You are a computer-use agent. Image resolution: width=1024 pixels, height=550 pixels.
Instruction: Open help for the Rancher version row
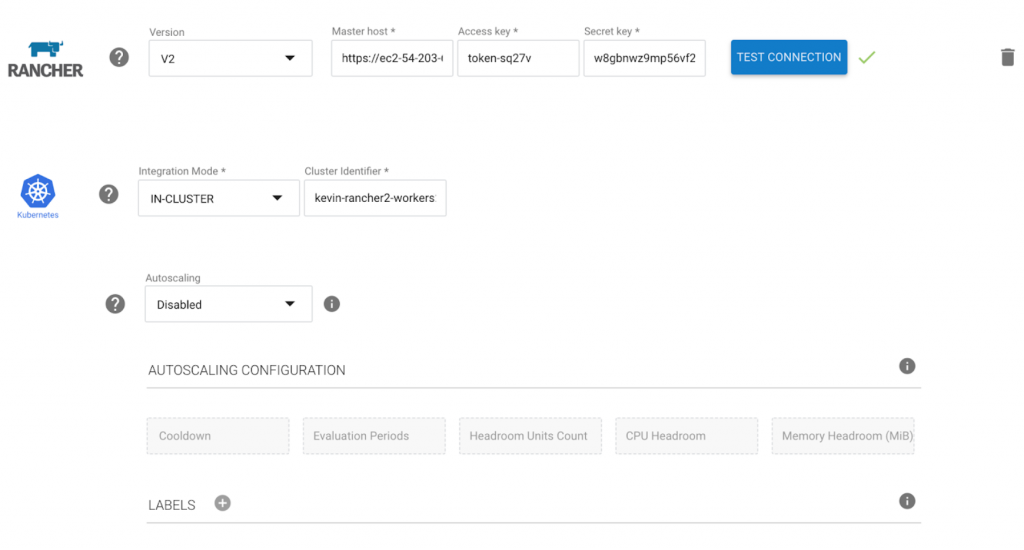pos(119,57)
